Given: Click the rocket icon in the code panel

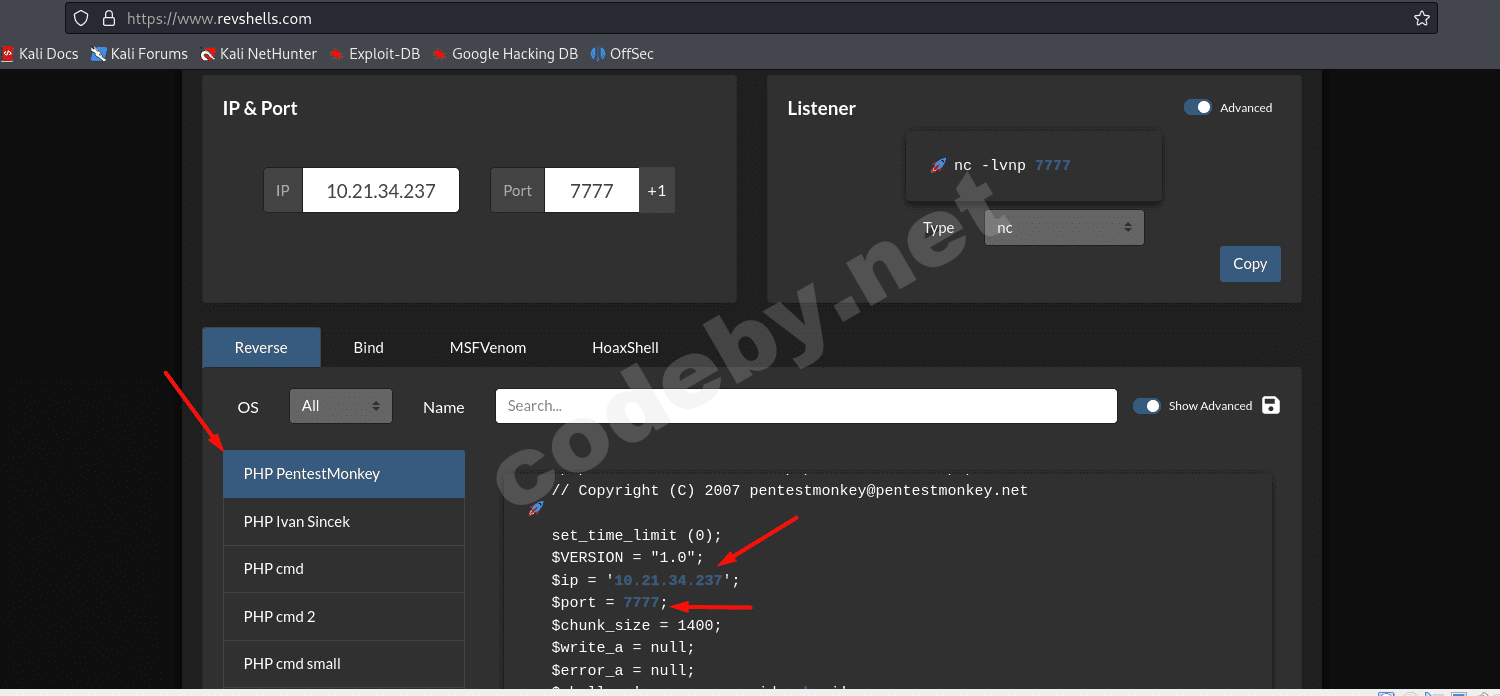Looking at the screenshot, I should coord(535,509).
